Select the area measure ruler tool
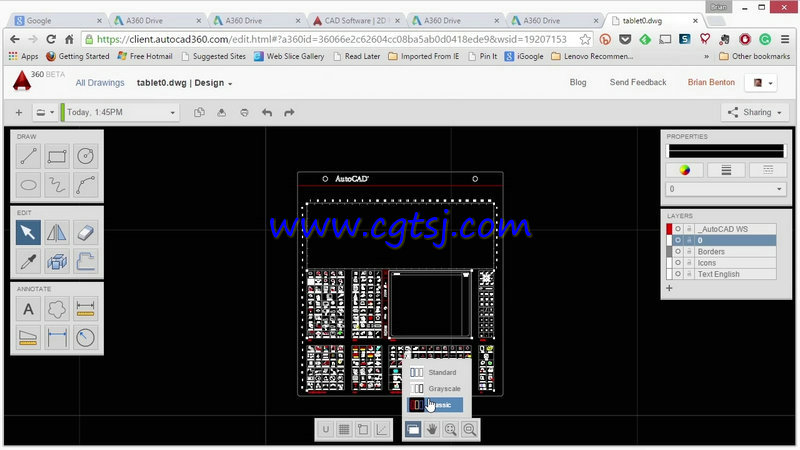Image resolution: width=800 pixels, height=450 pixels. (x=28, y=337)
